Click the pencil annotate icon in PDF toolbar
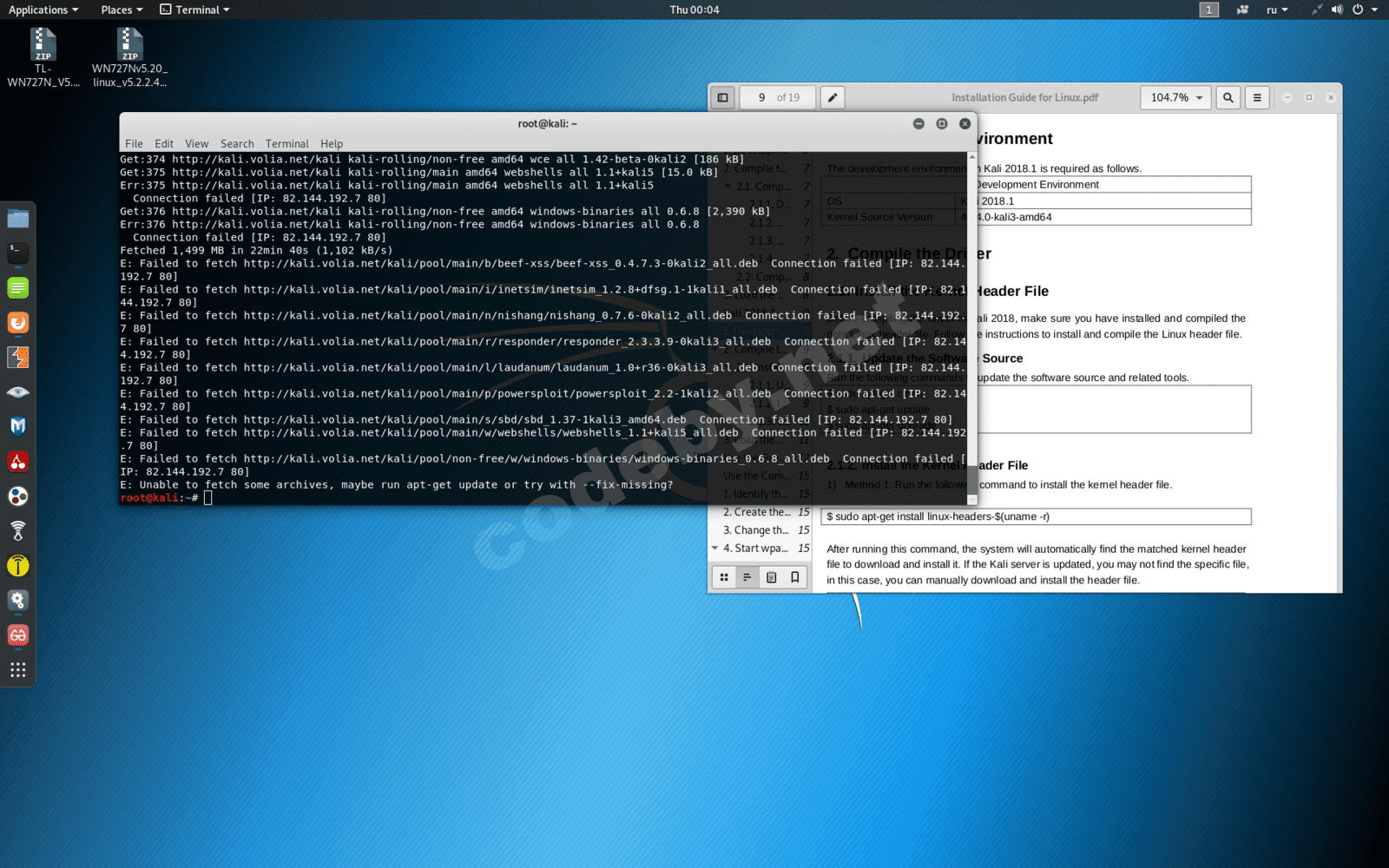The image size is (1389, 868). coord(833,97)
